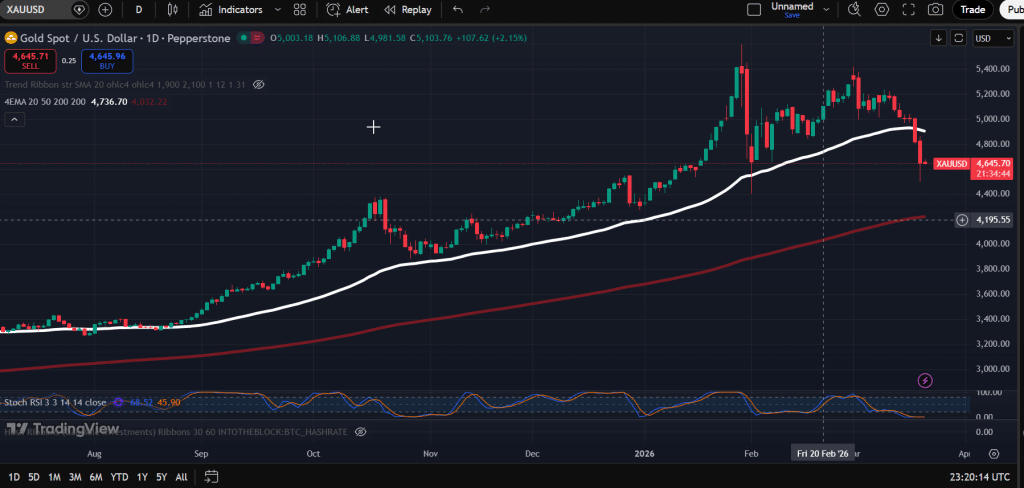Toggle the layout select square box

click(x=752, y=10)
